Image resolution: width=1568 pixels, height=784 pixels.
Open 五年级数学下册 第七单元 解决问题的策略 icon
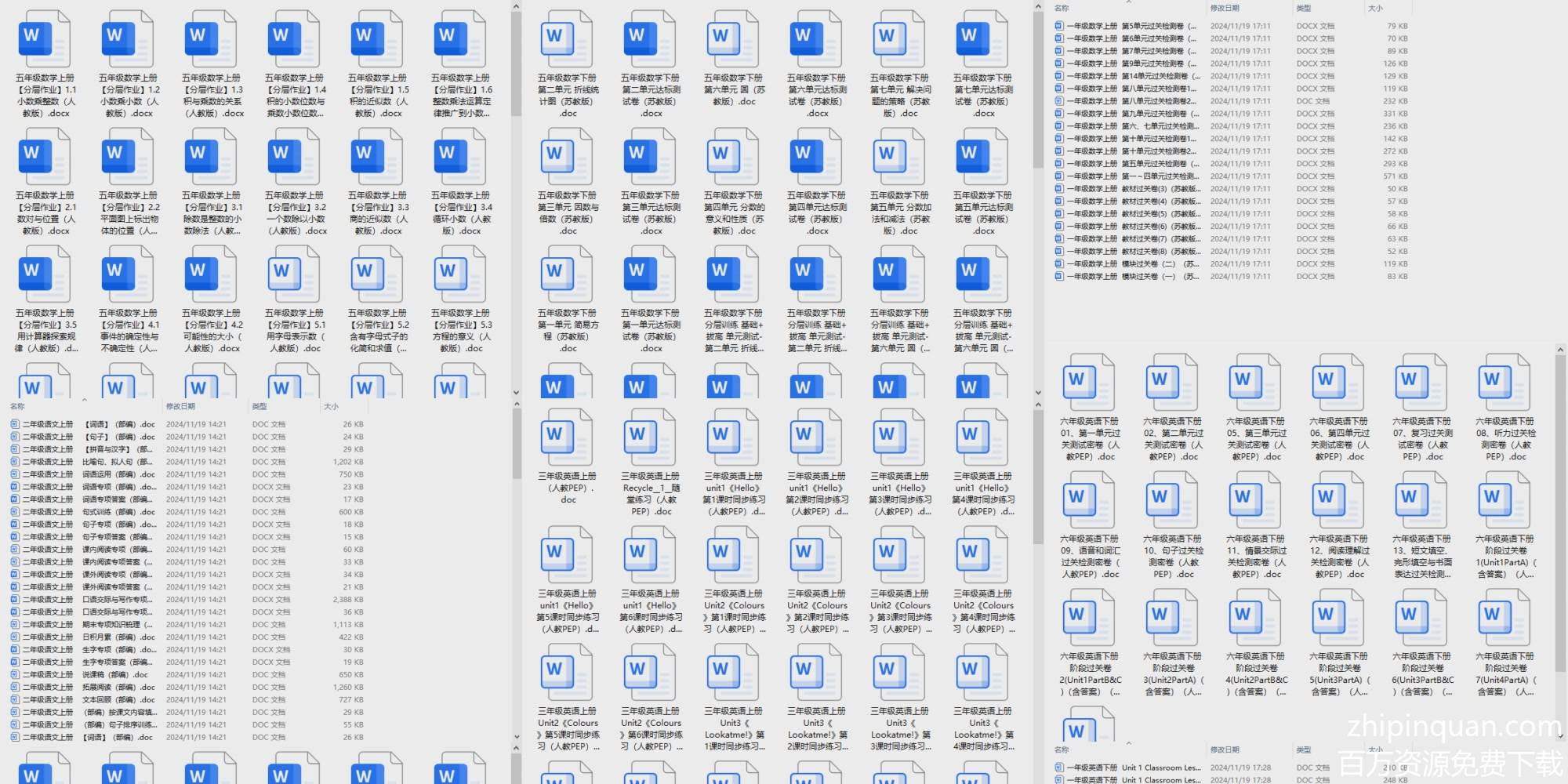coord(899,39)
